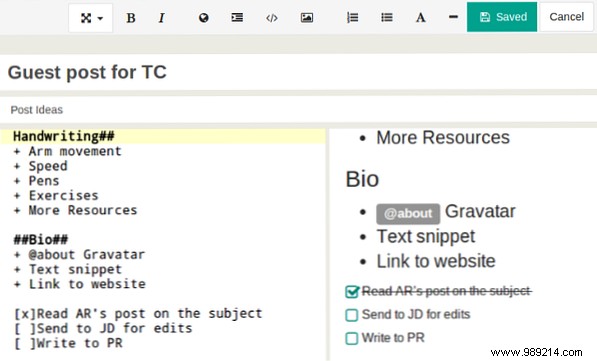The height and width of the screenshot is (361, 597).
Task: Edit the title Guest post for TC
Action: point(298,72)
